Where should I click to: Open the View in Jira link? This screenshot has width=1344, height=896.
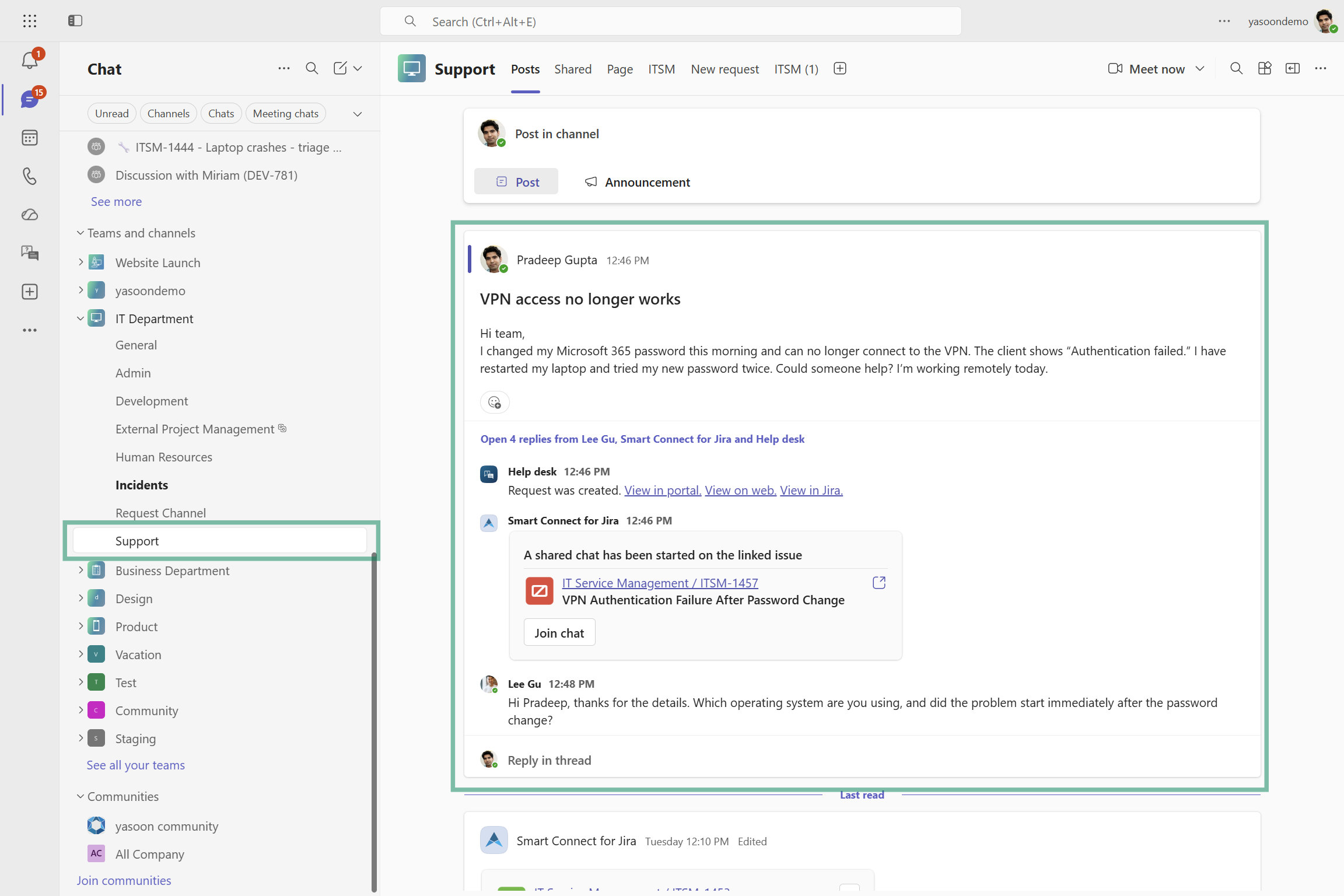pos(811,491)
